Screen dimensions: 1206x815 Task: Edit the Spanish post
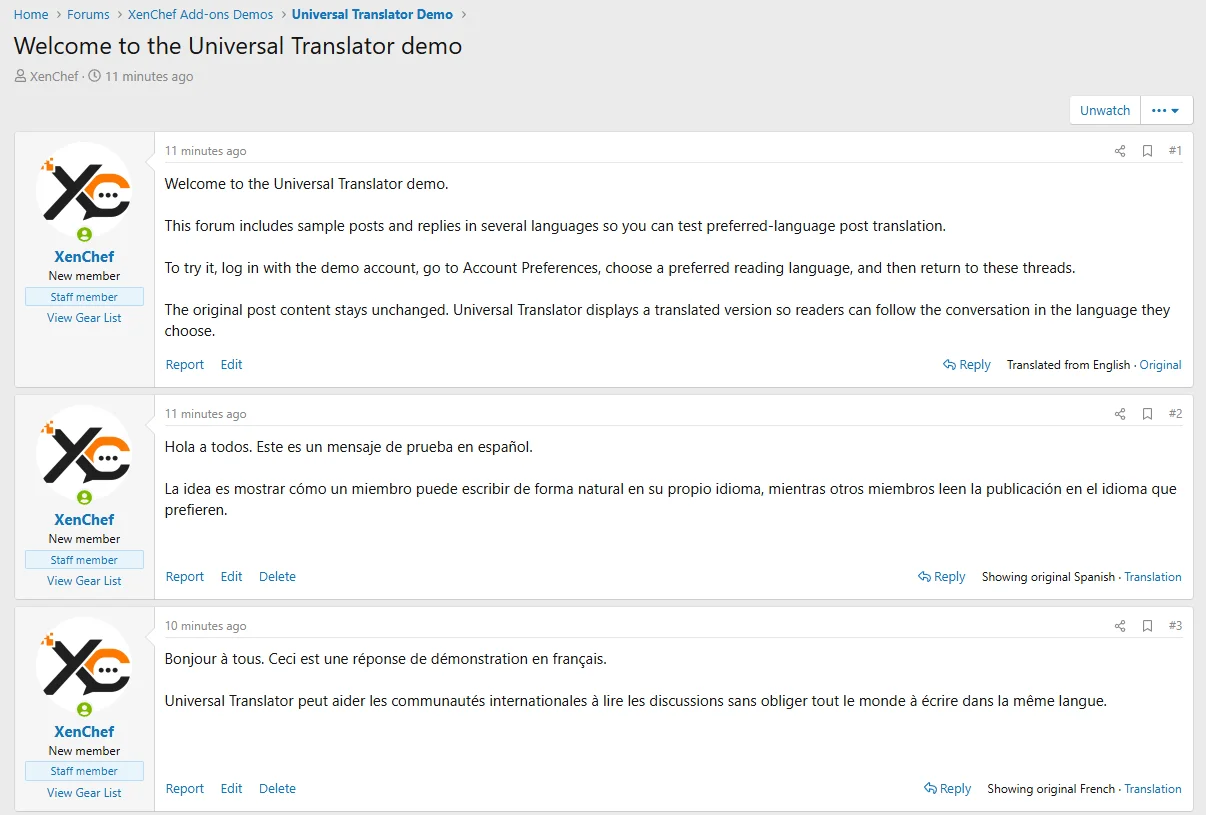point(232,577)
